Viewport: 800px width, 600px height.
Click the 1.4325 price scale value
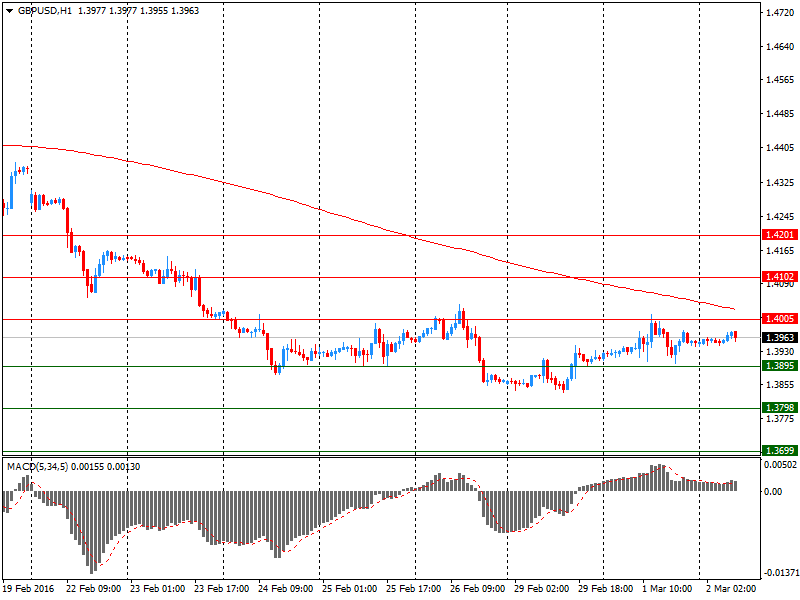[780, 183]
